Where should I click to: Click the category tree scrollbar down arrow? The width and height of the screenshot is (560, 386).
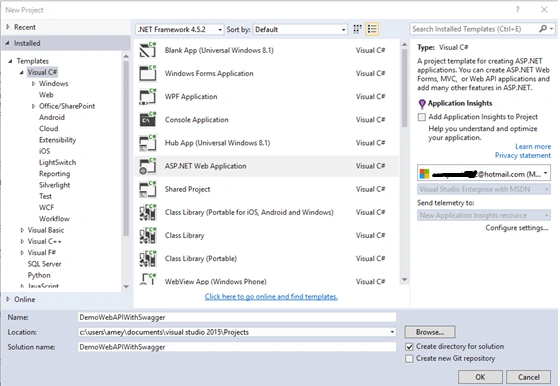pos(126,286)
